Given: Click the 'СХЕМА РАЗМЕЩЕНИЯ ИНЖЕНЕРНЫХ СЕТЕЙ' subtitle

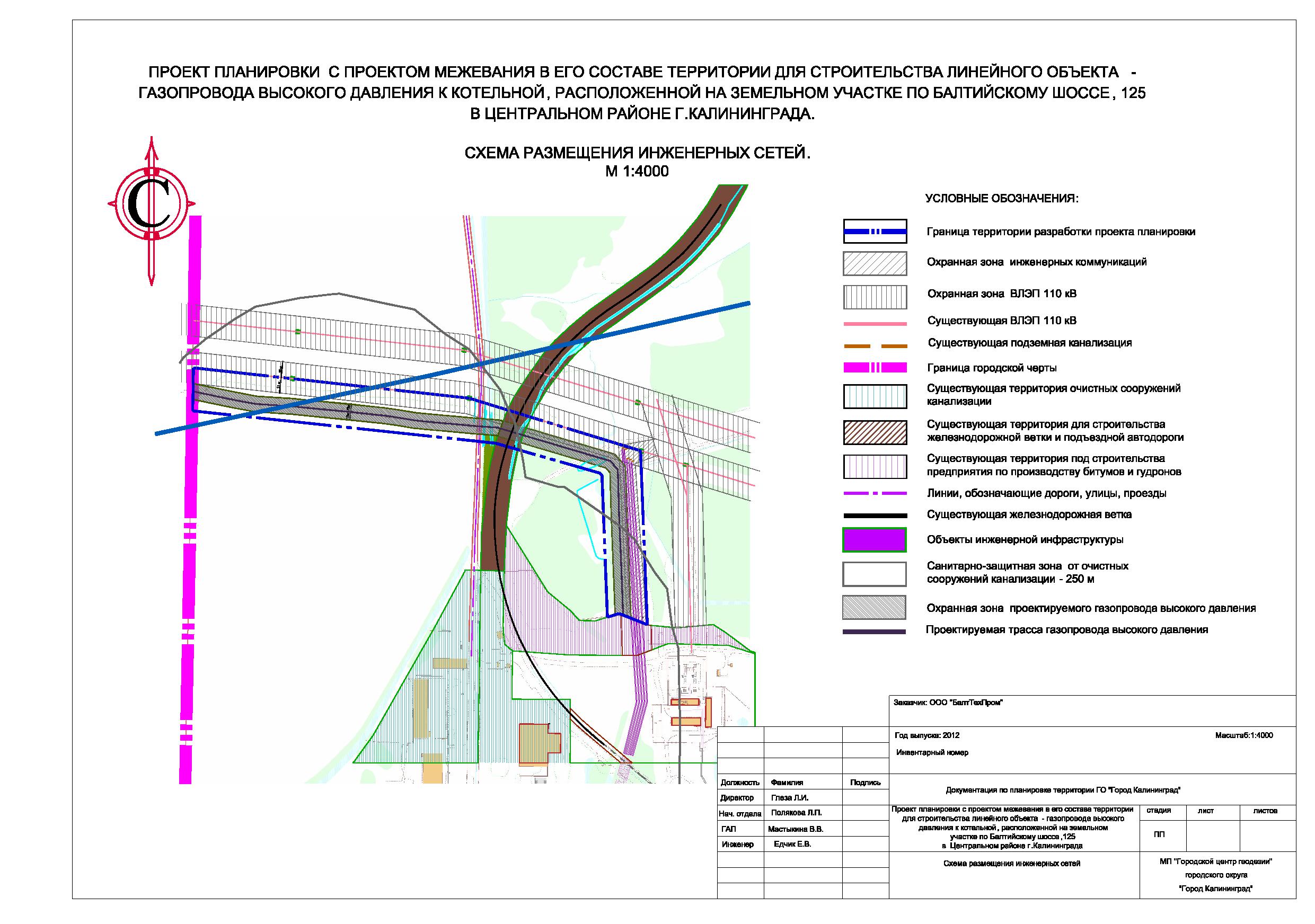Looking at the screenshot, I should tap(637, 154).
